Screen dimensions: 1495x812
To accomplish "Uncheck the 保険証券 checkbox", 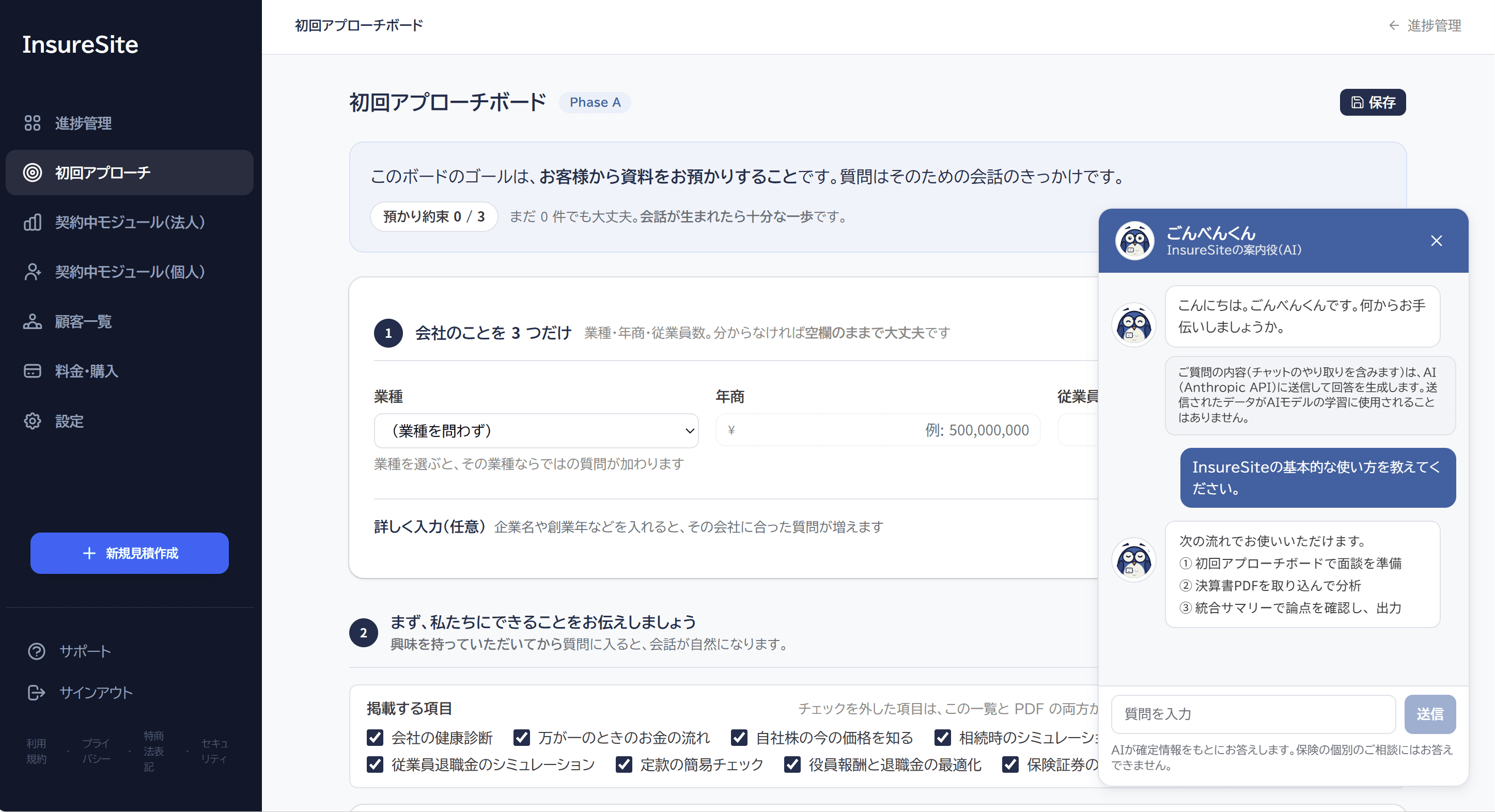I will 1010,764.
